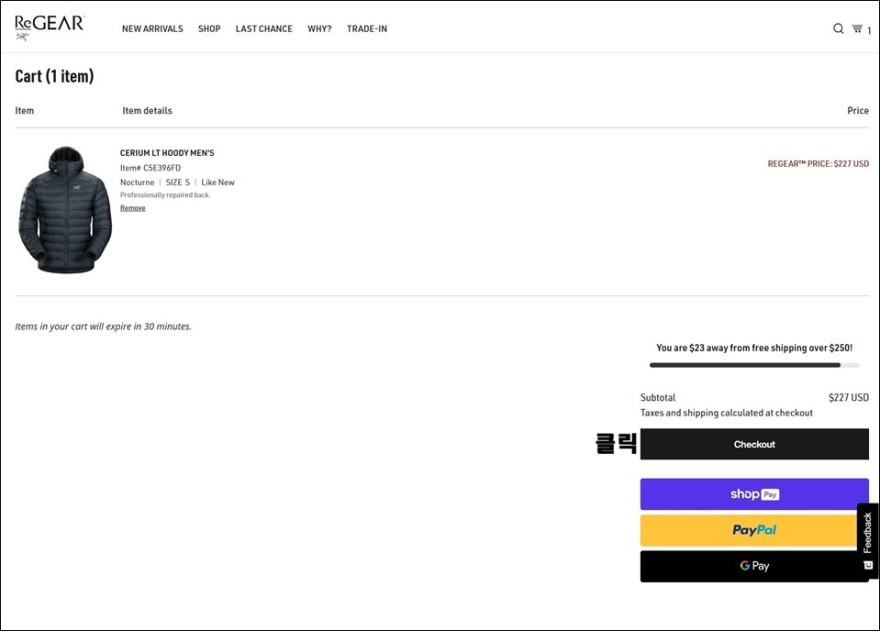The height and width of the screenshot is (631, 880).
Task: Open the Feedback side tab
Action: coord(868,540)
